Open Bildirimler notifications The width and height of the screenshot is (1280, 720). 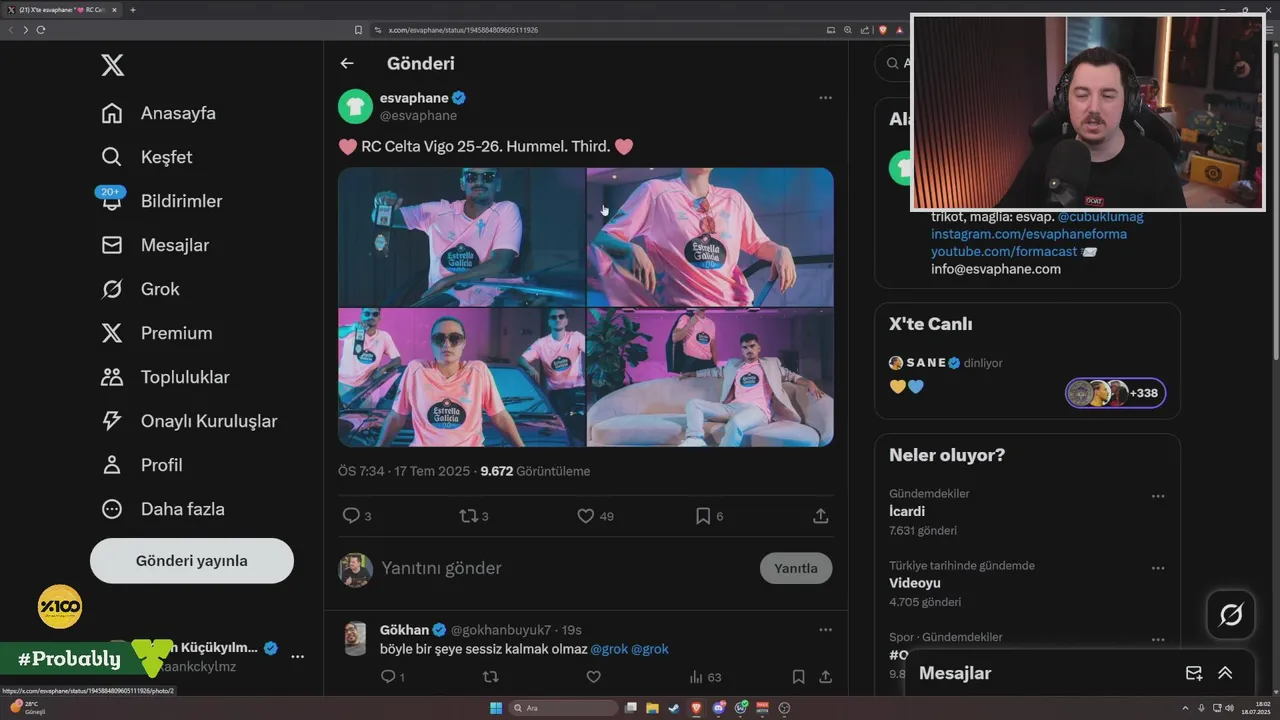(161, 201)
